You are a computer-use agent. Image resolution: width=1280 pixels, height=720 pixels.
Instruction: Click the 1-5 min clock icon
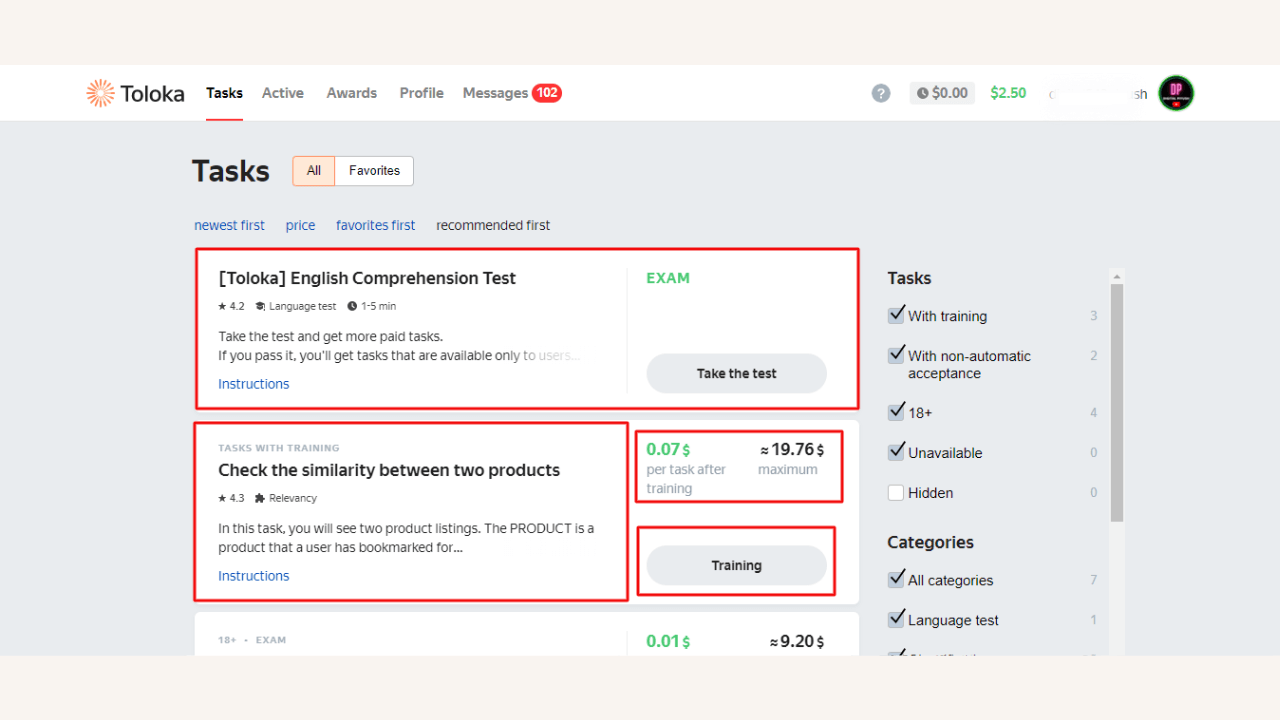pos(352,306)
